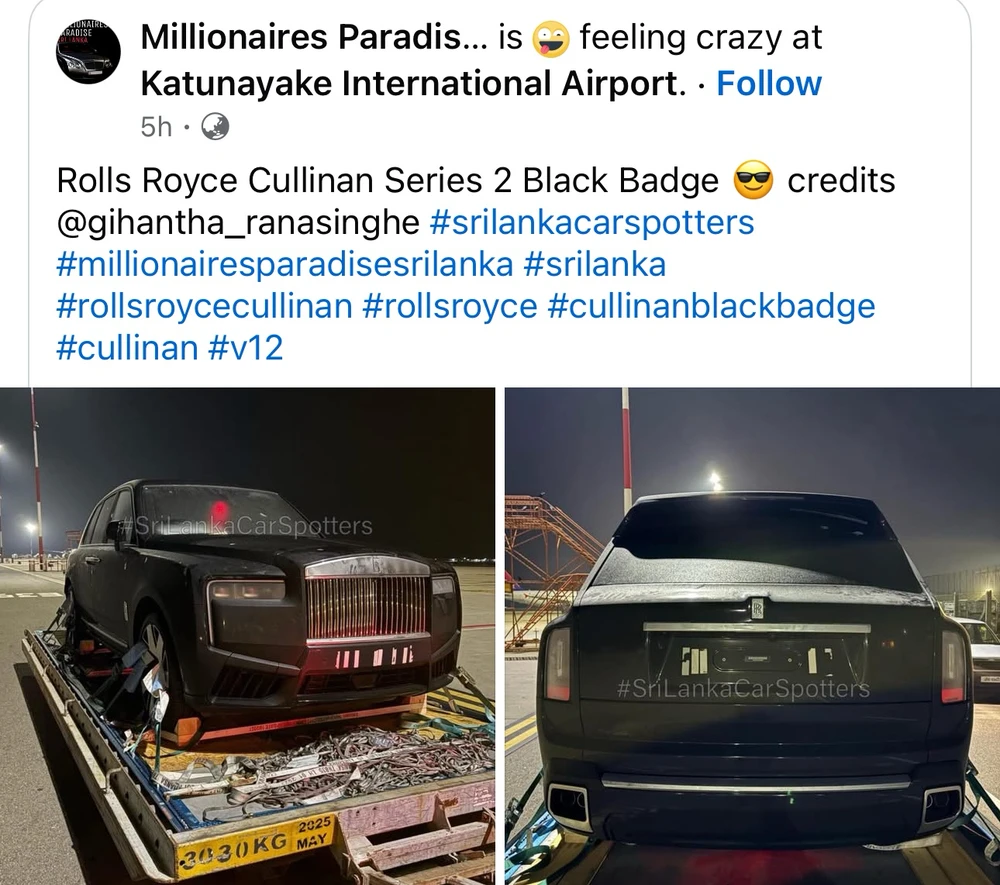
Task: Open the #cullinanblackbadge hashtag
Action: [x=711, y=306]
